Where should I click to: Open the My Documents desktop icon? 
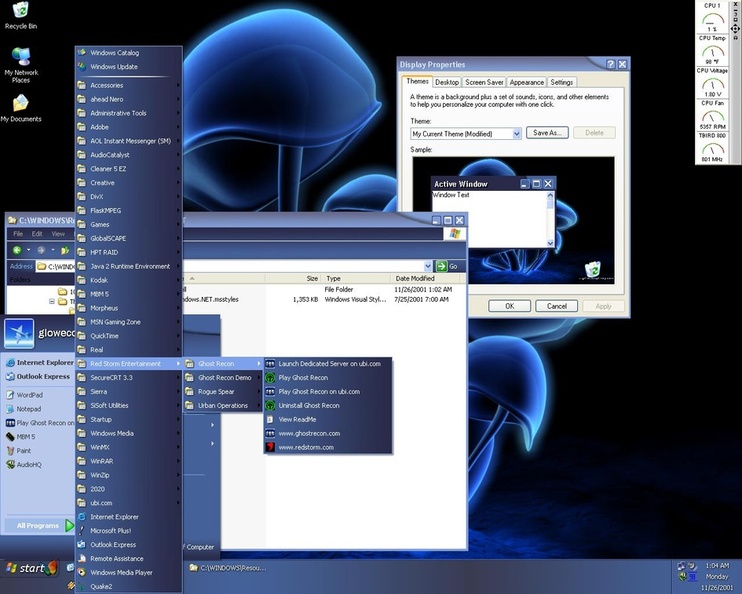tap(20, 104)
